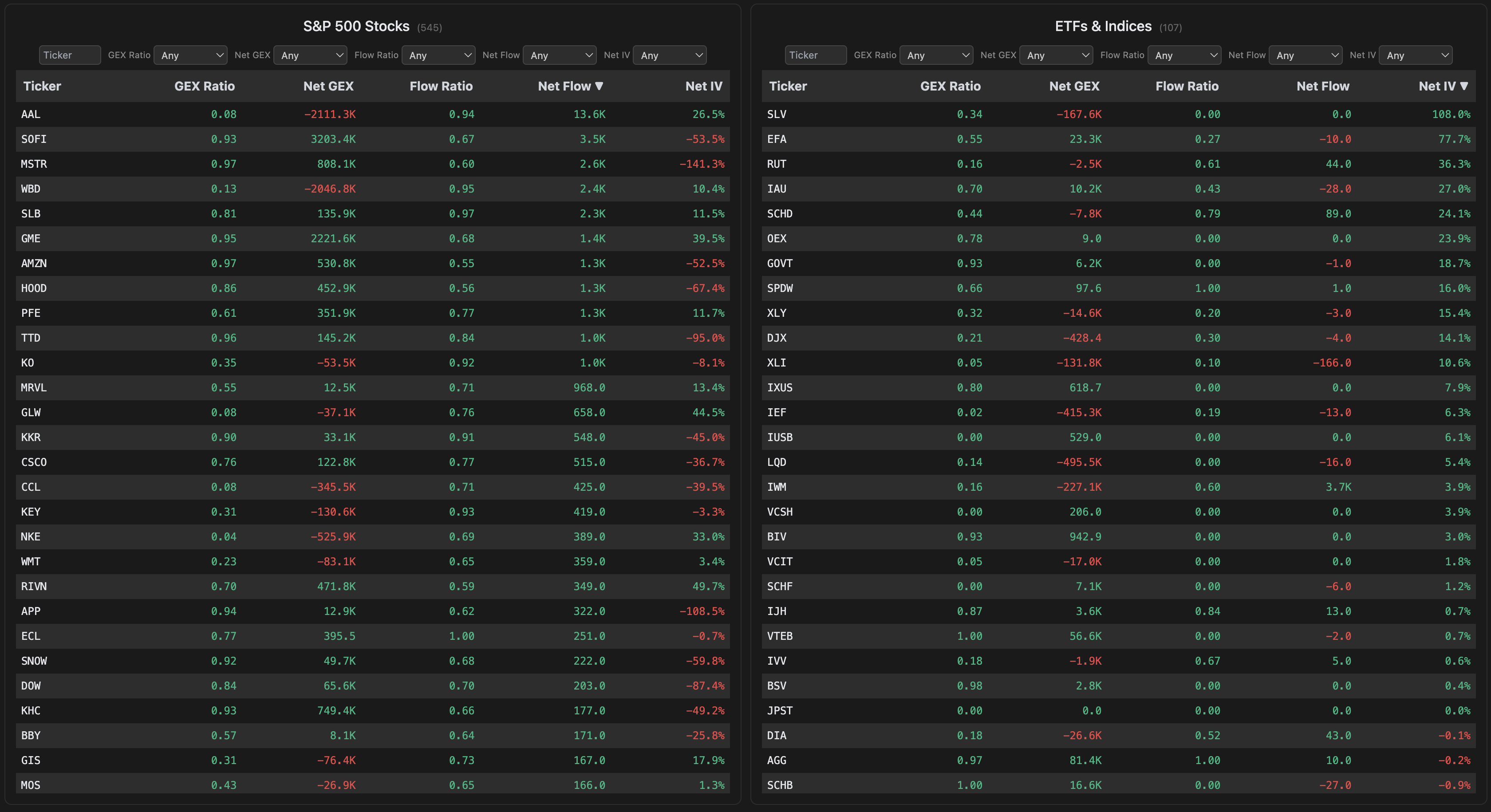The width and height of the screenshot is (1491, 812).
Task: Open the Net GEX filter dropdown in ETFs panel
Action: point(1056,55)
